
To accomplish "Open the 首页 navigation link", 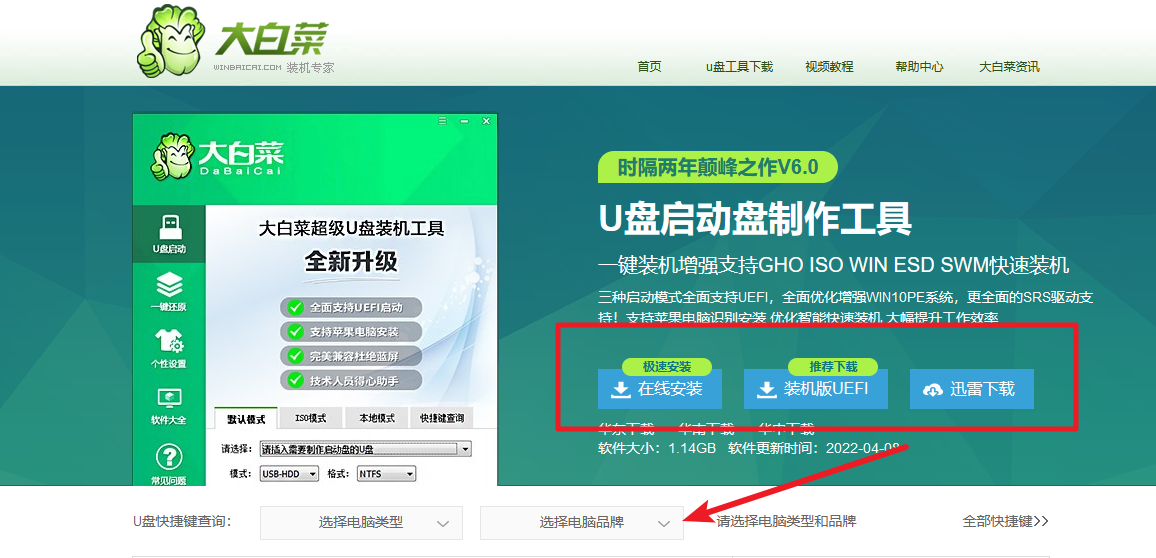I will (x=650, y=66).
